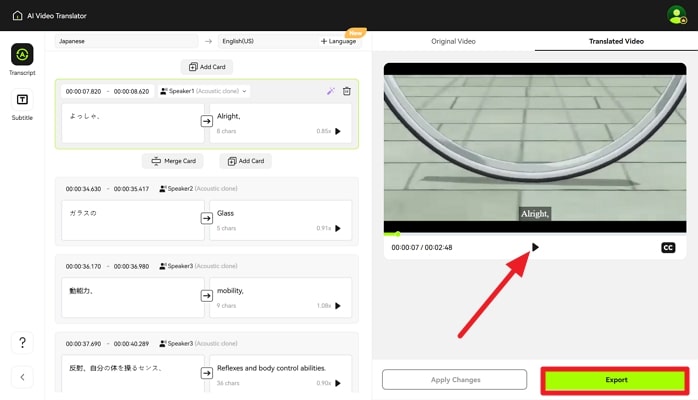Switch to Translated Video tab
This screenshot has height=400, width=698.
click(616, 41)
